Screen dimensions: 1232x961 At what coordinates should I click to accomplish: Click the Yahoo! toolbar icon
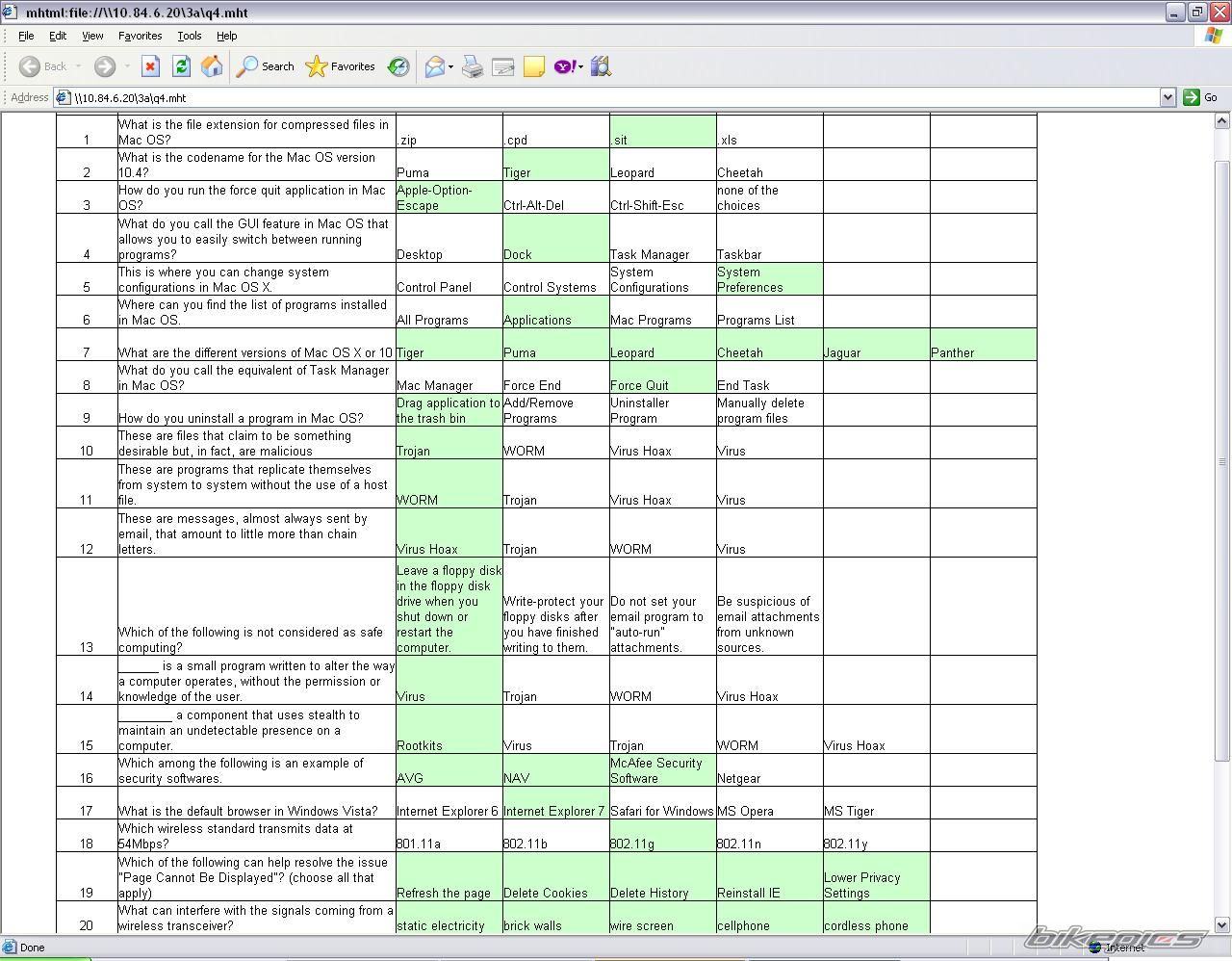coord(565,66)
